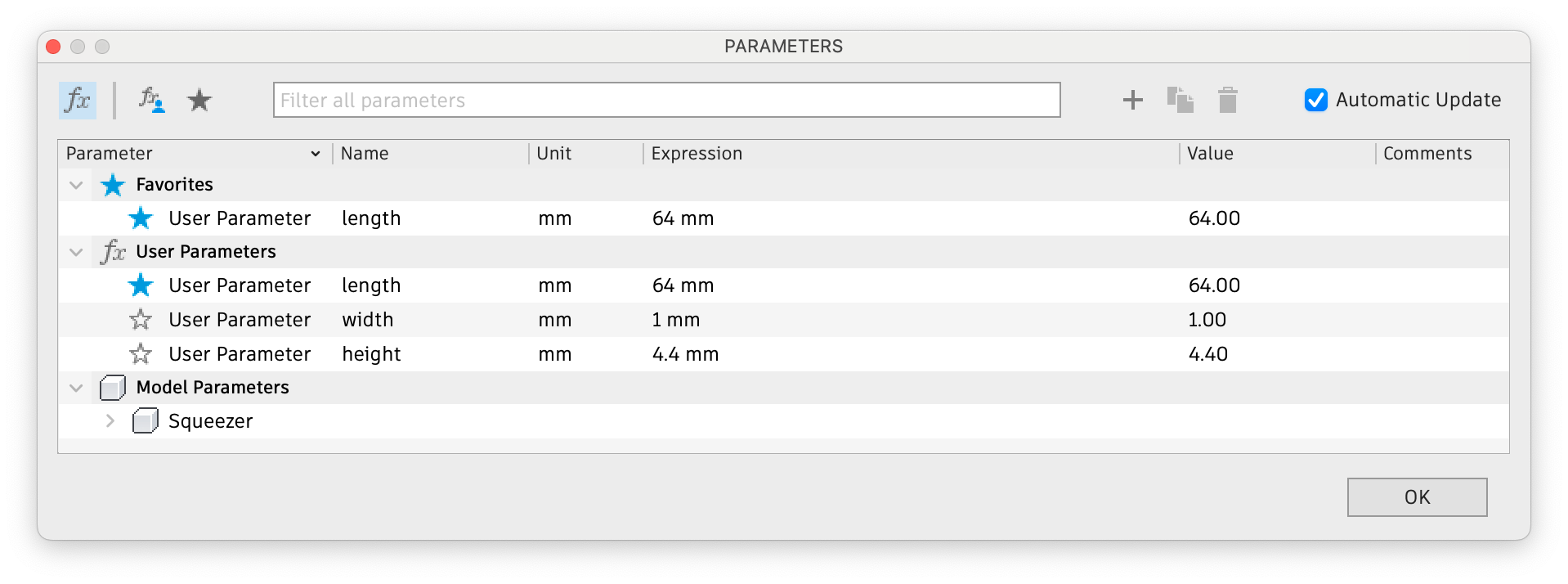Click the Filter all parameters field
Viewport: 1568px width, 584px height.
(x=666, y=100)
